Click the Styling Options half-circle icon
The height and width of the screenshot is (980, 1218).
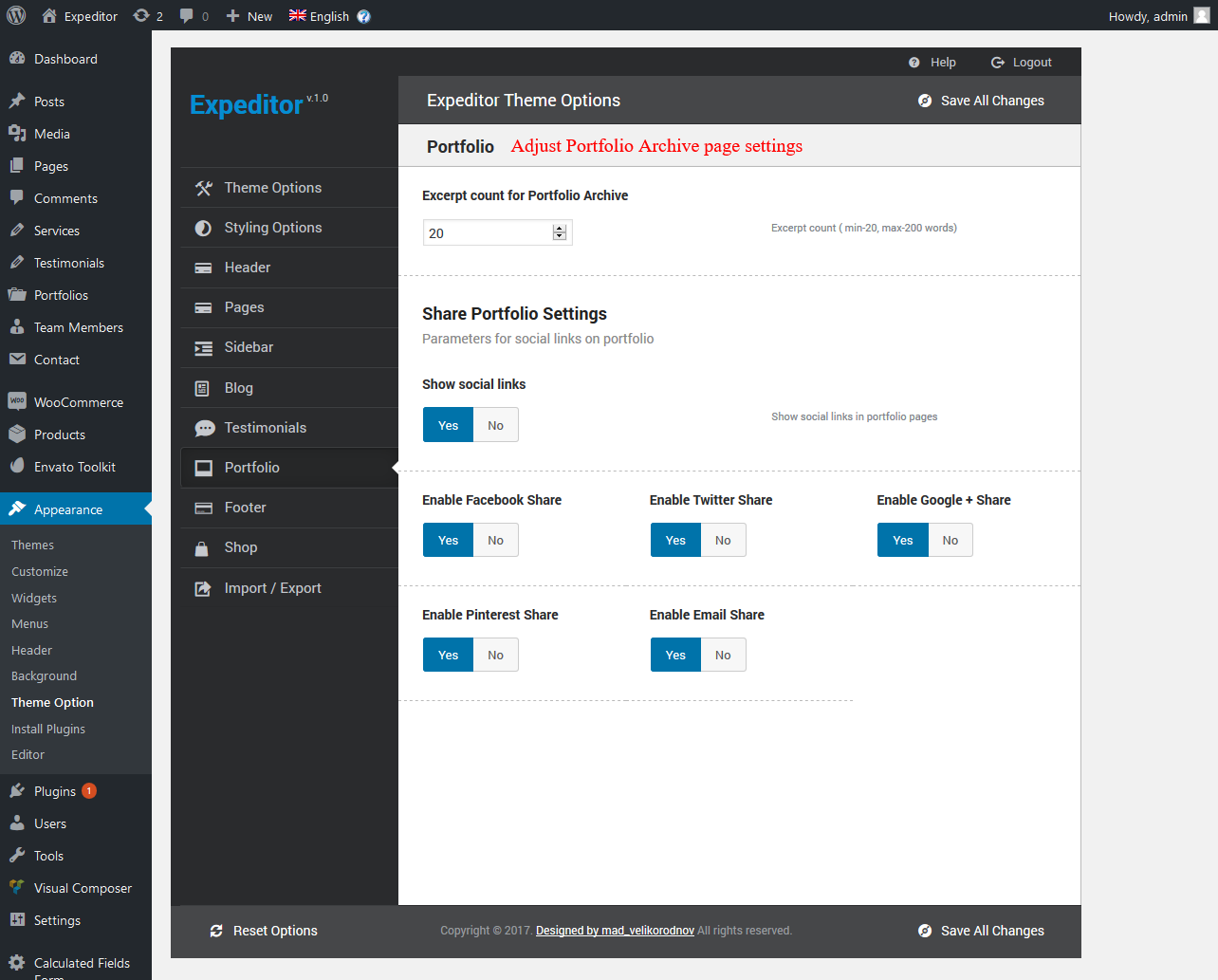click(203, 228)
